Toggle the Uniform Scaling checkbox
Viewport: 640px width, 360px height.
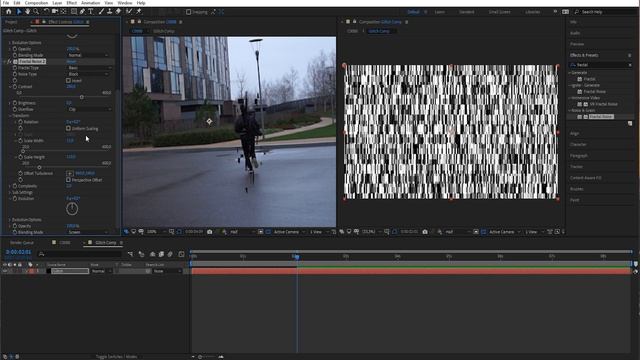68,128
